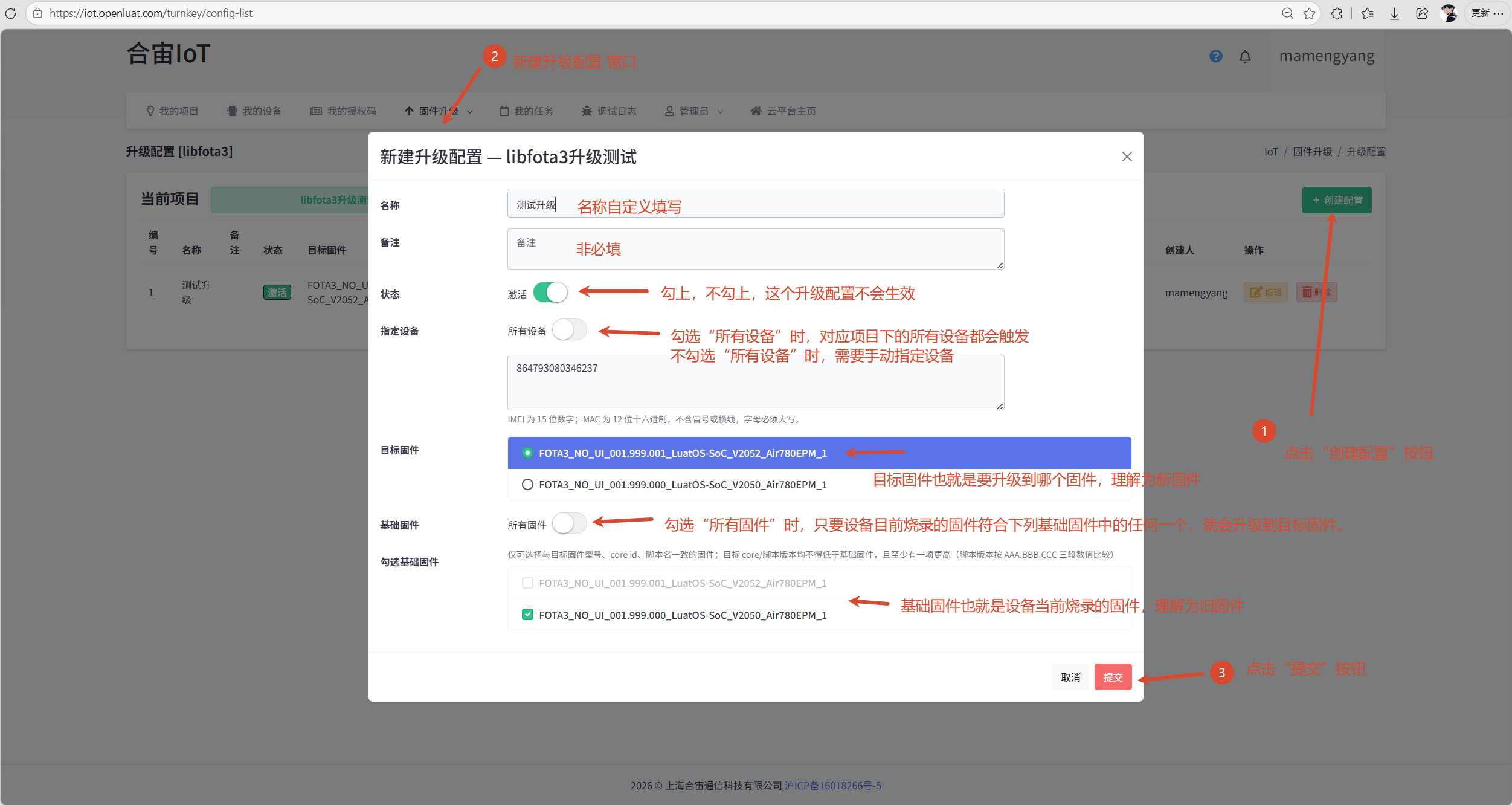This screenshot has width=1512, height=805.
Task: Focus the 名称 input field
Action: 756,205
